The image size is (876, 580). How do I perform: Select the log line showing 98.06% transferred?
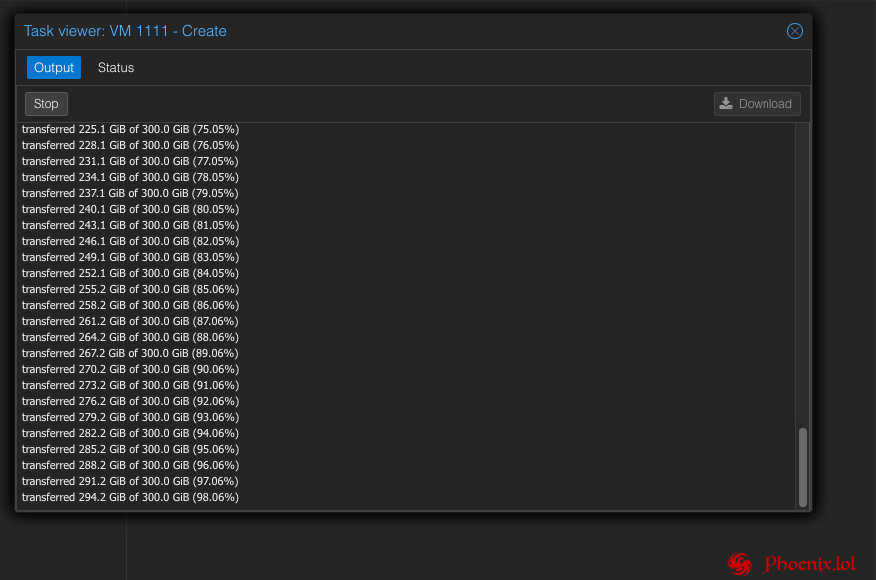[x=130, y=497]
